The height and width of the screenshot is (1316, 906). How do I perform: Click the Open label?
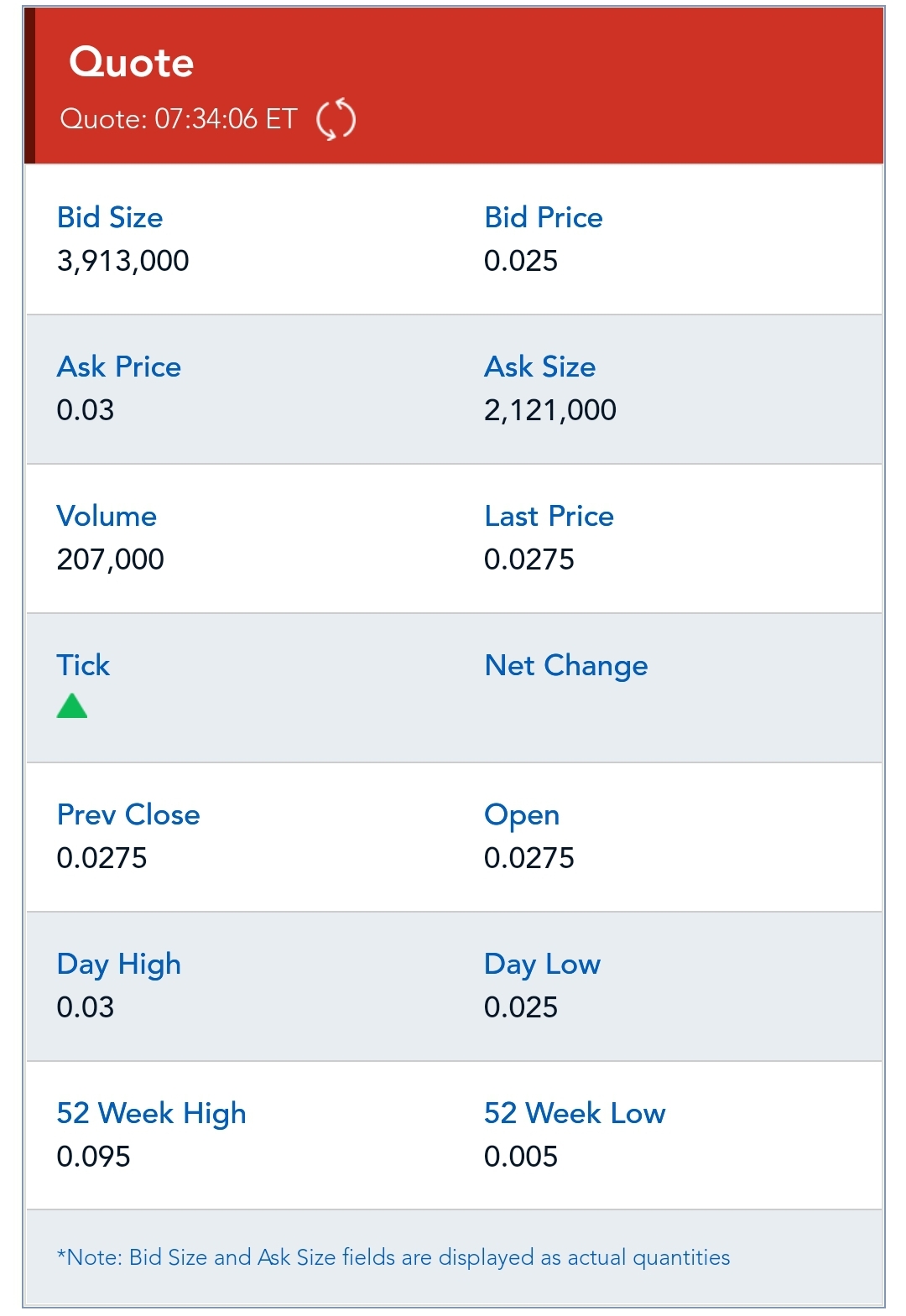pos(521,814)
